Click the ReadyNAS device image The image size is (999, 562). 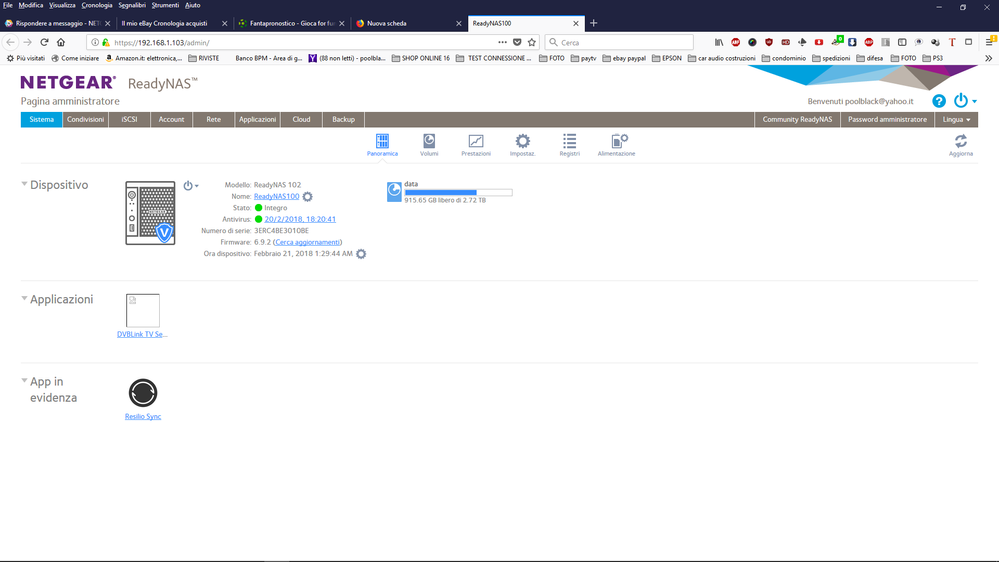point(150,213)
